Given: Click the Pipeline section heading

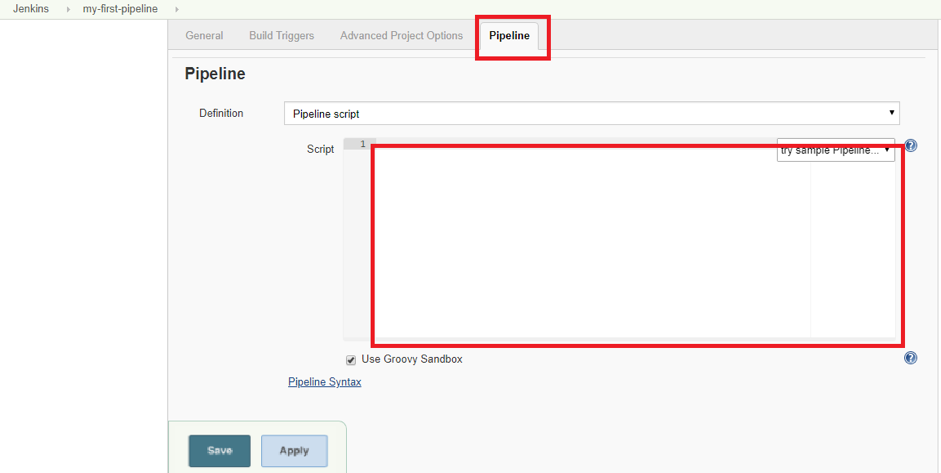Looking at the screenshot, I should (x=215, y=74).
